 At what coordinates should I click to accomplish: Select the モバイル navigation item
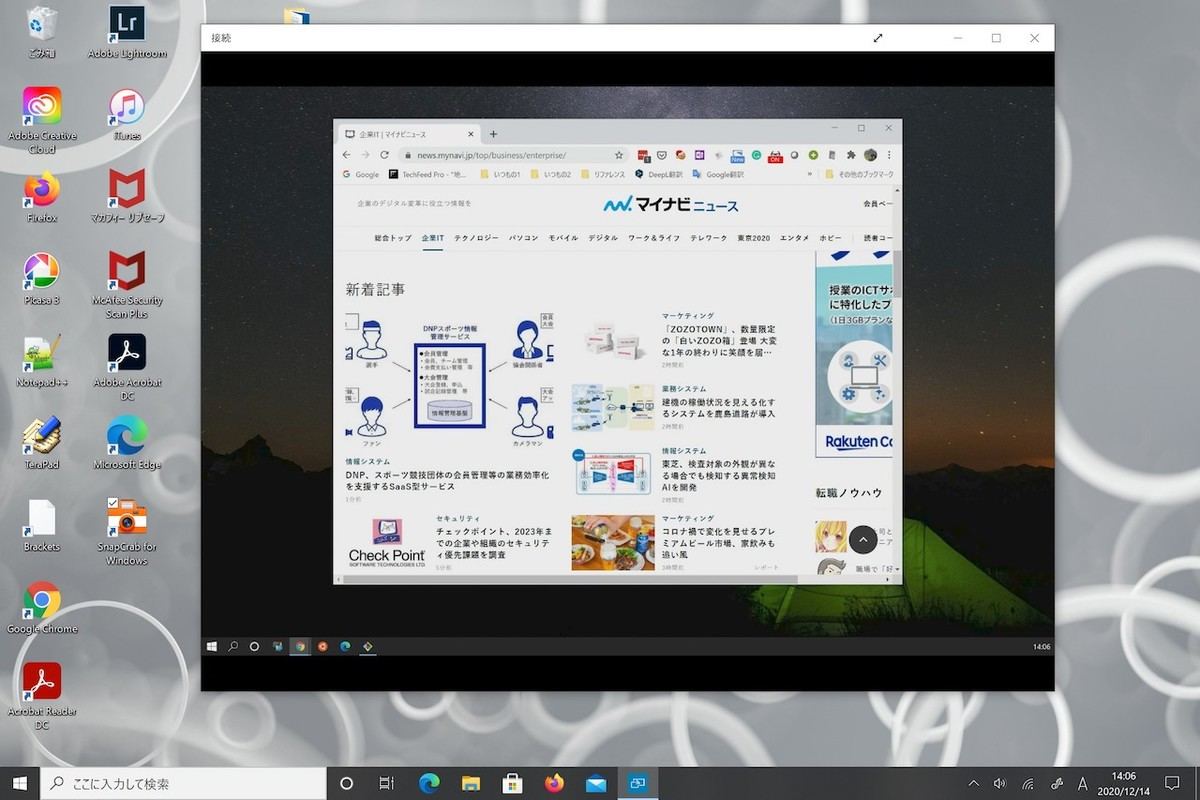563,238
